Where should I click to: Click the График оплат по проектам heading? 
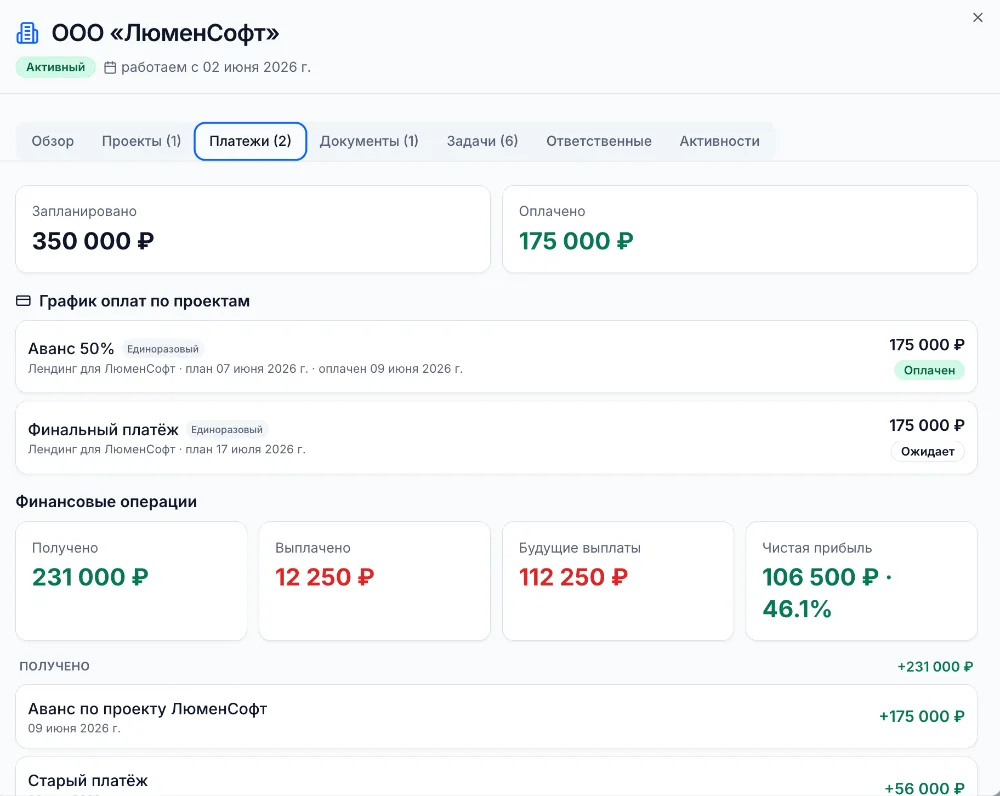[x=144, y=301]
